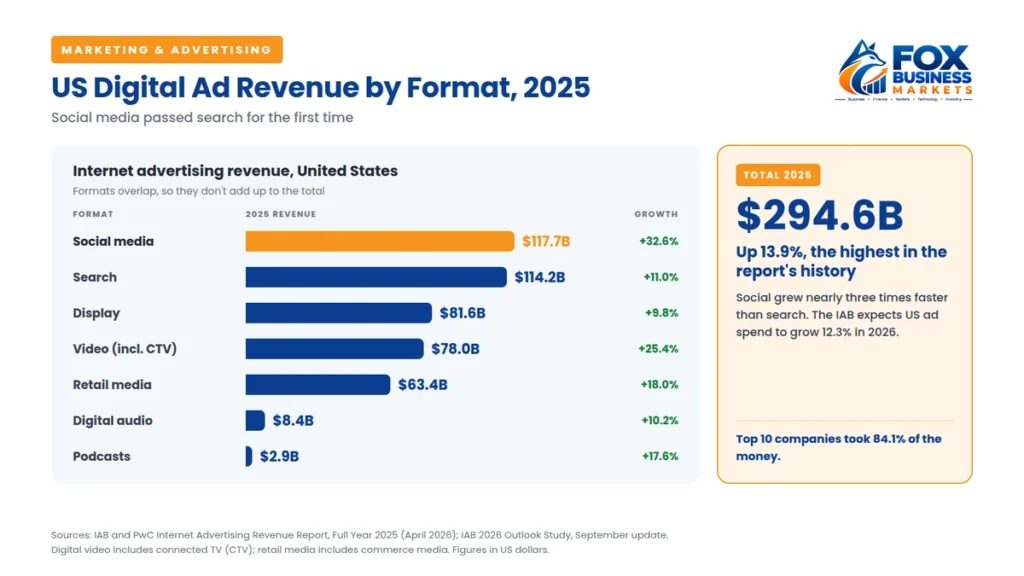This screenshot has width=1024, height=576.
Task: Click the $63.4B value
Action: [x=423, y=385]
